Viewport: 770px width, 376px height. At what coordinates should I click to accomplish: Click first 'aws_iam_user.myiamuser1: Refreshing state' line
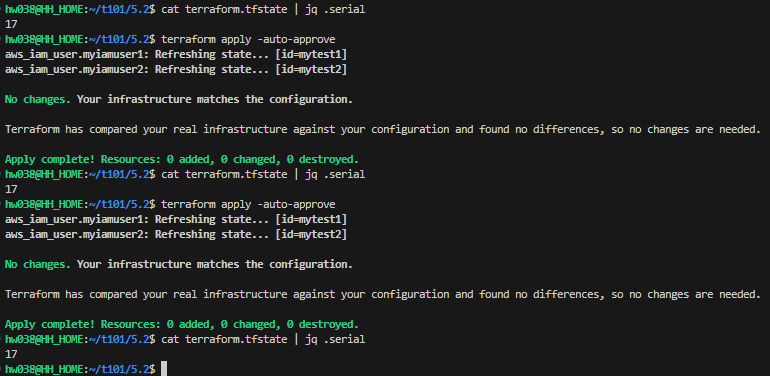[176, 54]
